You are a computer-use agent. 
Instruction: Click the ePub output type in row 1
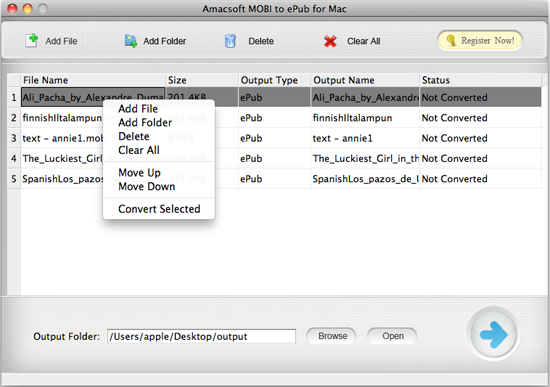pyautogui.click(x=274, y=98)
